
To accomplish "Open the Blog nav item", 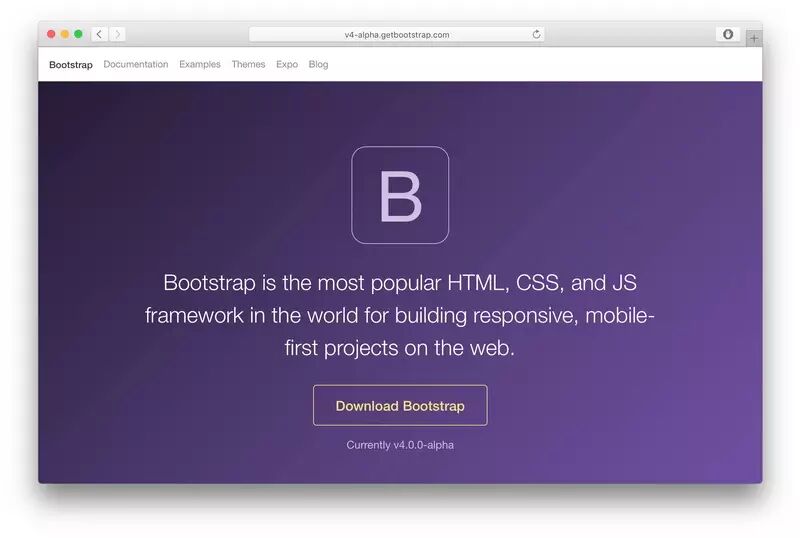I will (x=318, y=64).
